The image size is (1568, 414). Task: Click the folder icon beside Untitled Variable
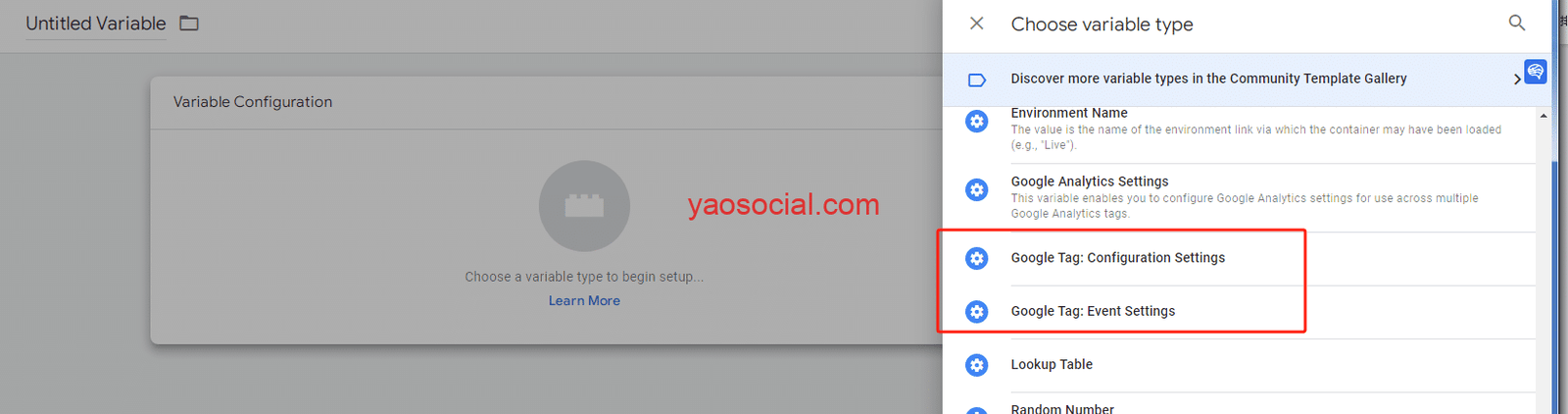click(189, 24)
